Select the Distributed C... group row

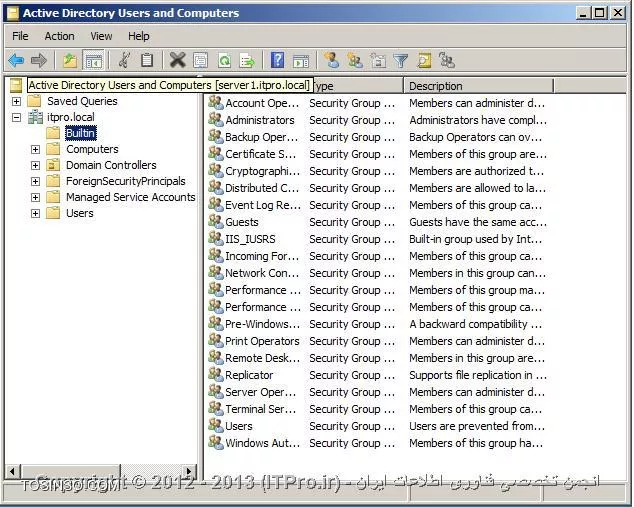(376, 188)
